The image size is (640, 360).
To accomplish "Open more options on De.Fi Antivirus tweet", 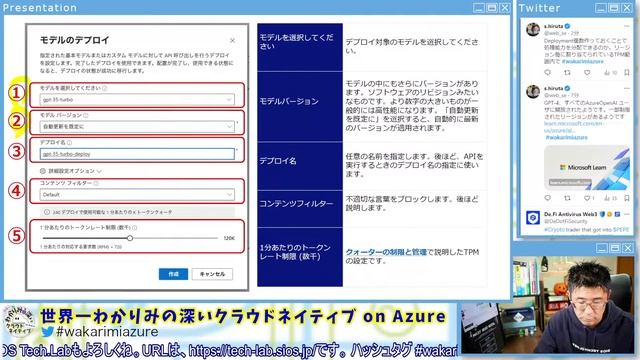I will click(x=627, y=214).
